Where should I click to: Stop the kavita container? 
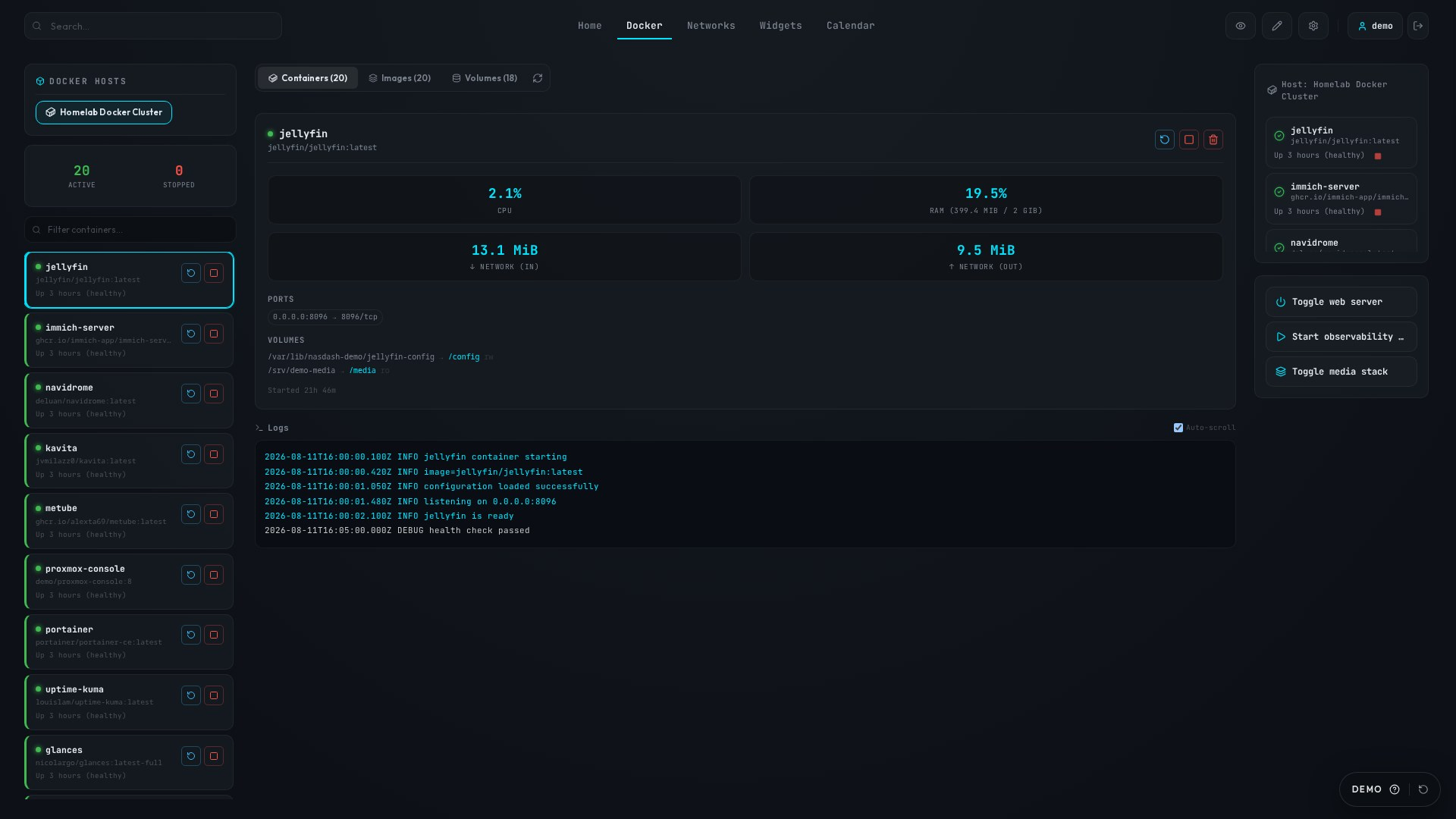point(214,454)
